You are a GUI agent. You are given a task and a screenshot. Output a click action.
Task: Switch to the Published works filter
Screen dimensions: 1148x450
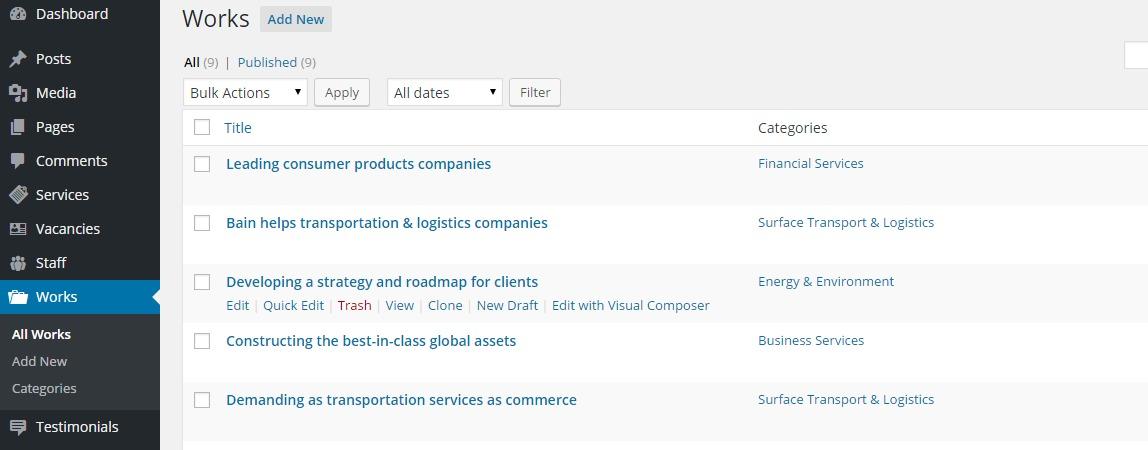[x=267, y=62]
